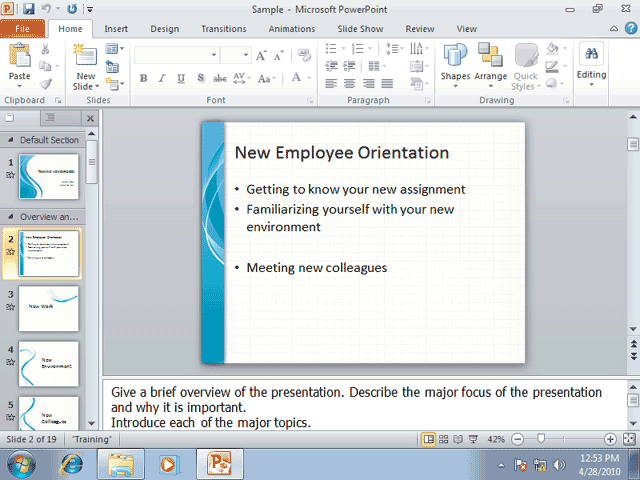Switch to the Slide Show tab
Image resolution: width=640 pixels, height=480 pixels.
[x=359, y=29]
